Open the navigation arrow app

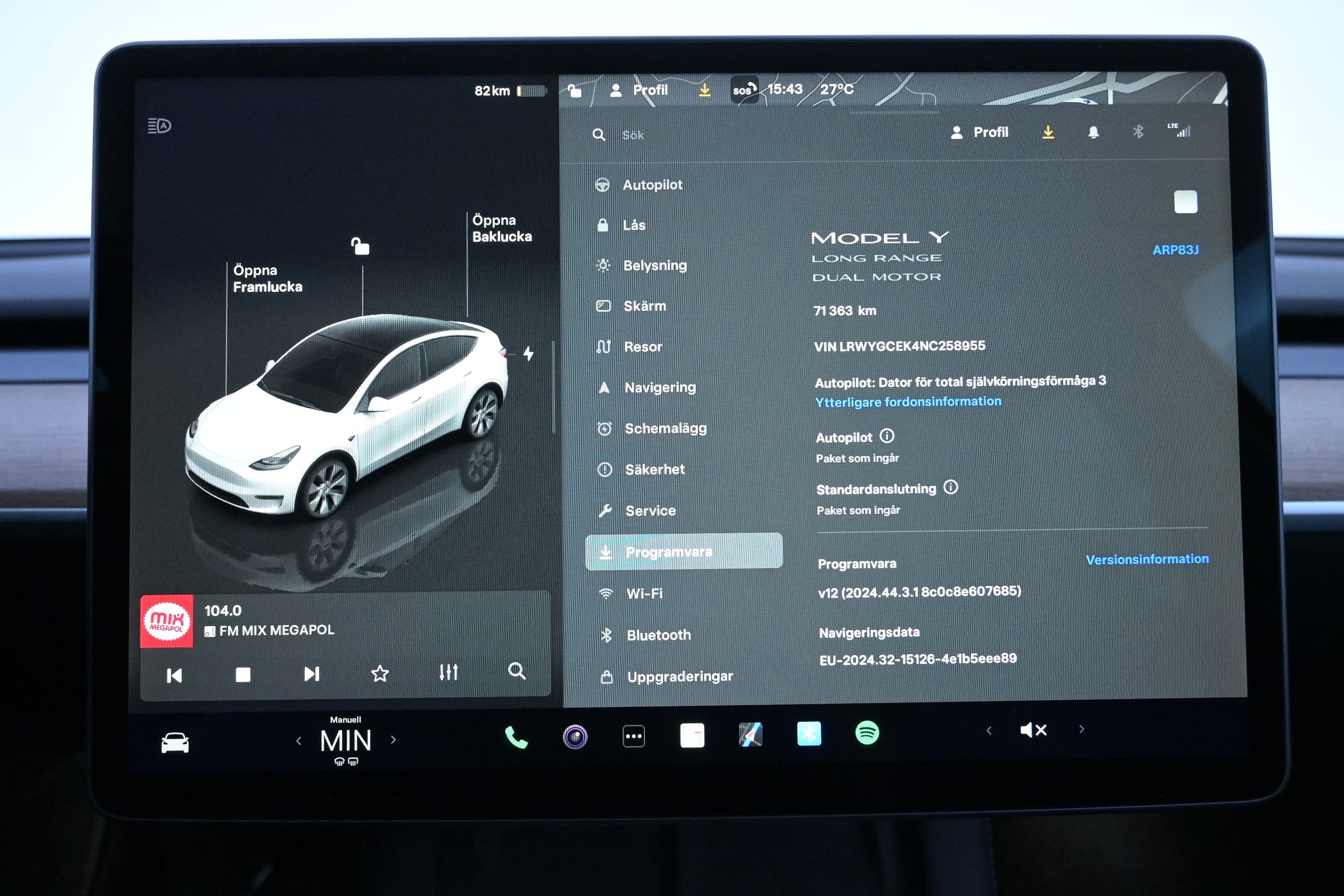click(x=750, y=735)
